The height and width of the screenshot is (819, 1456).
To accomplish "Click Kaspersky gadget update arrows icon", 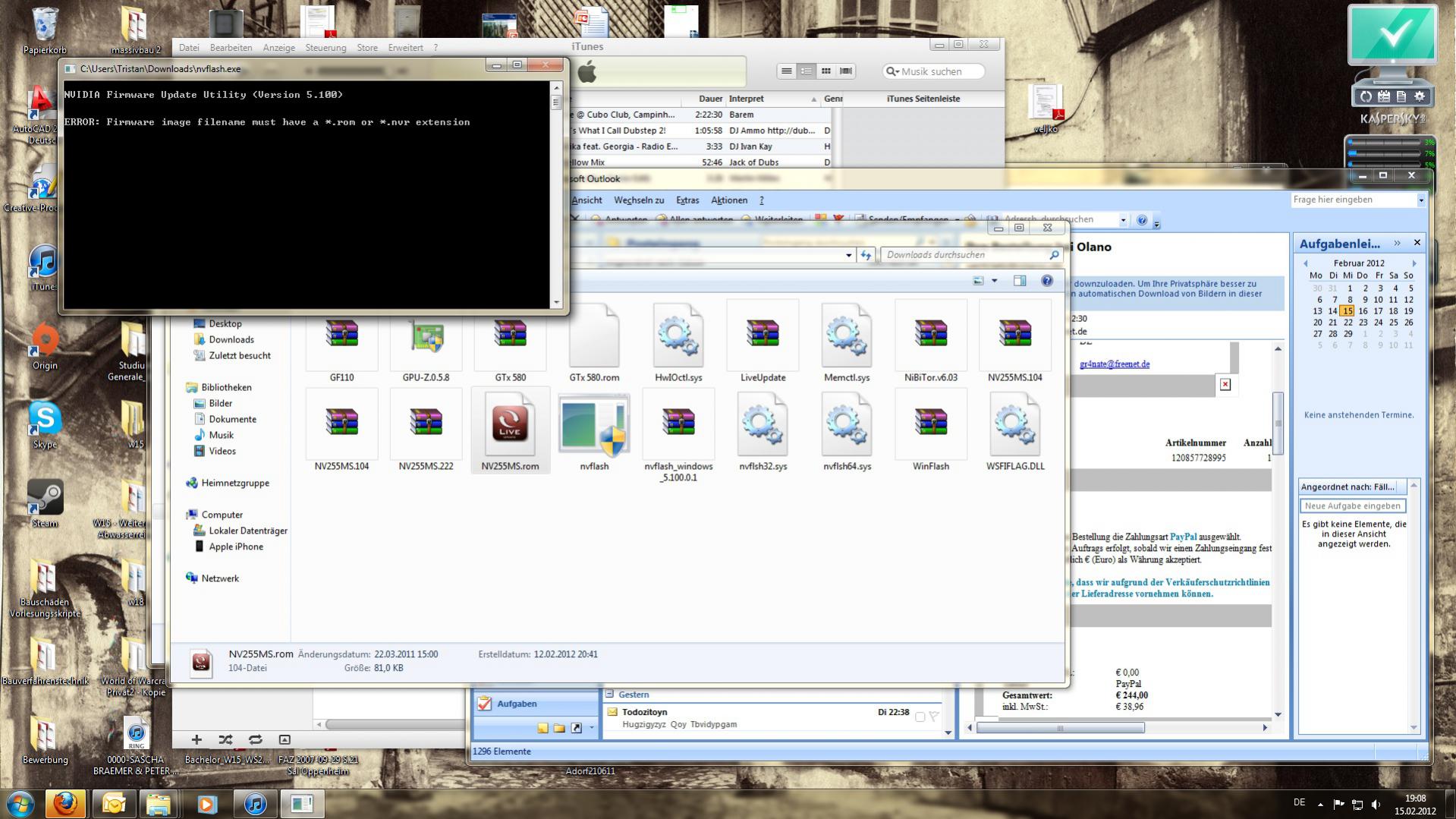I will (1366, 96).
